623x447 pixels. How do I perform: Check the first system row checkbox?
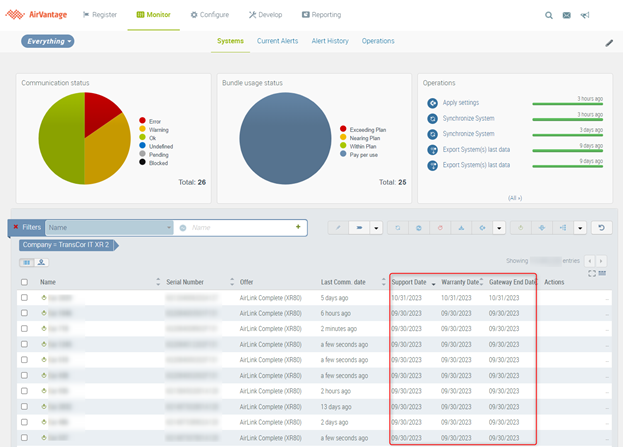[24, 298]
